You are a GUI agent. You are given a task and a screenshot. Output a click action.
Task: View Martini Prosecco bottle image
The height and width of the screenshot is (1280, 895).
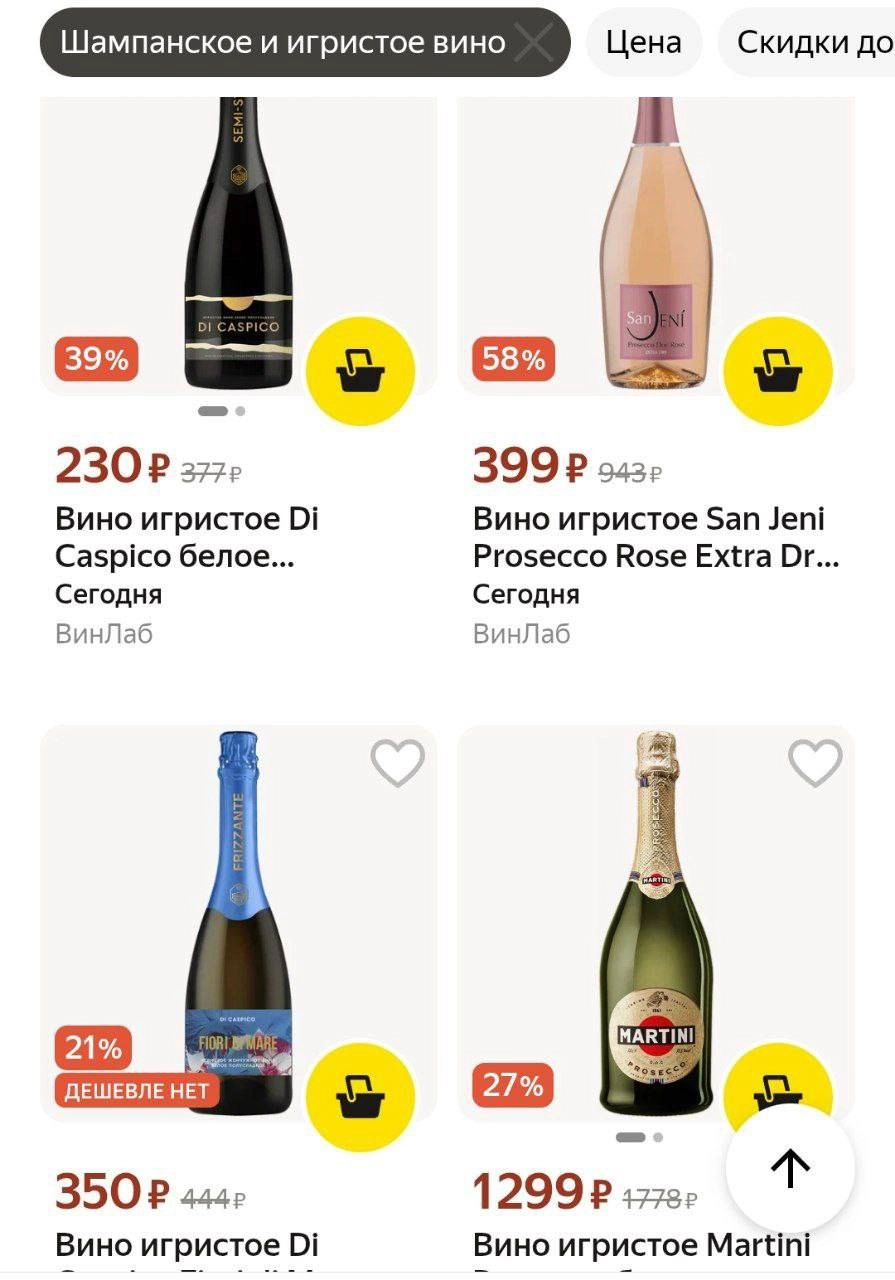coord(656,923)
